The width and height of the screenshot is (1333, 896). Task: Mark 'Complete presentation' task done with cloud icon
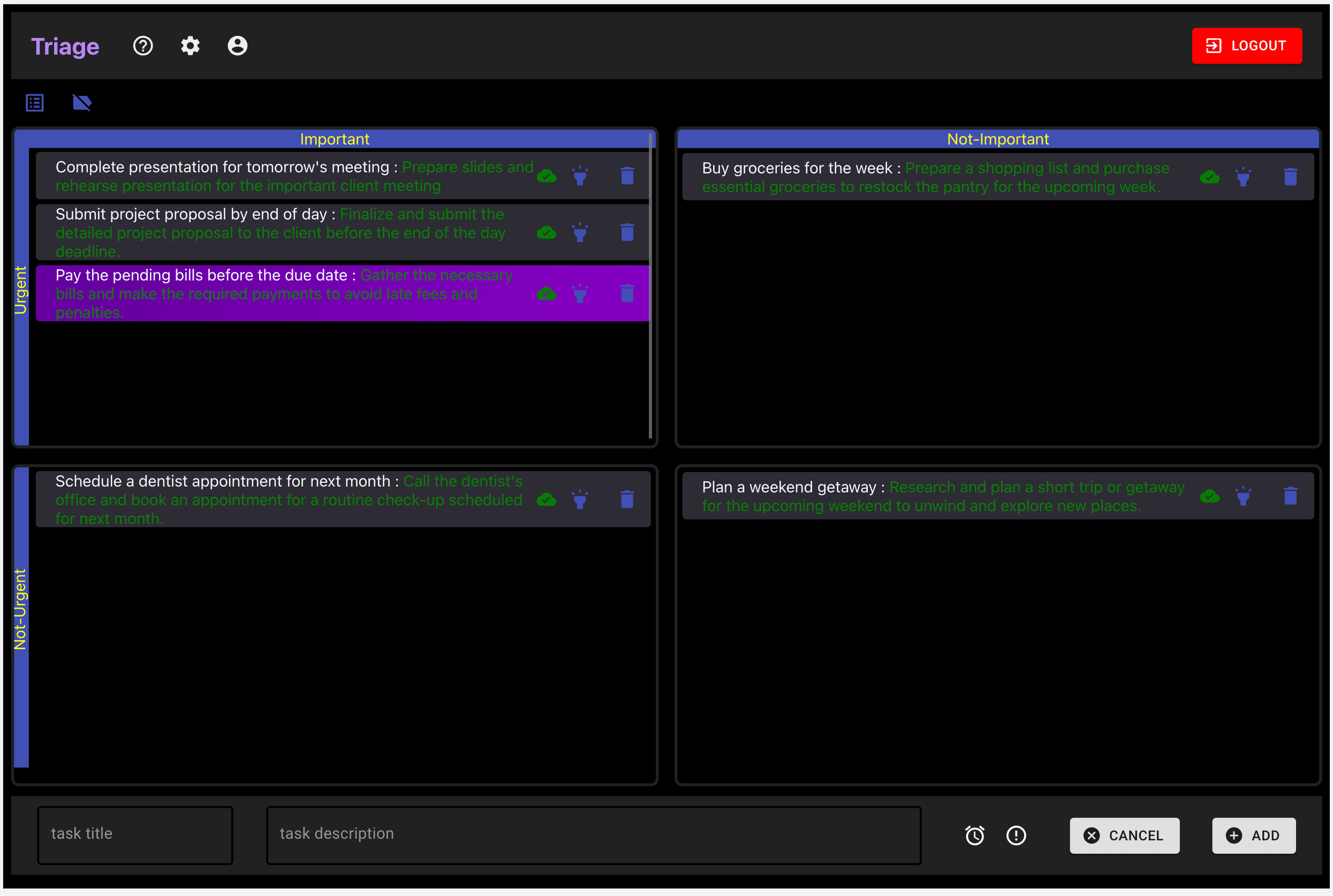tap(547, 176)
